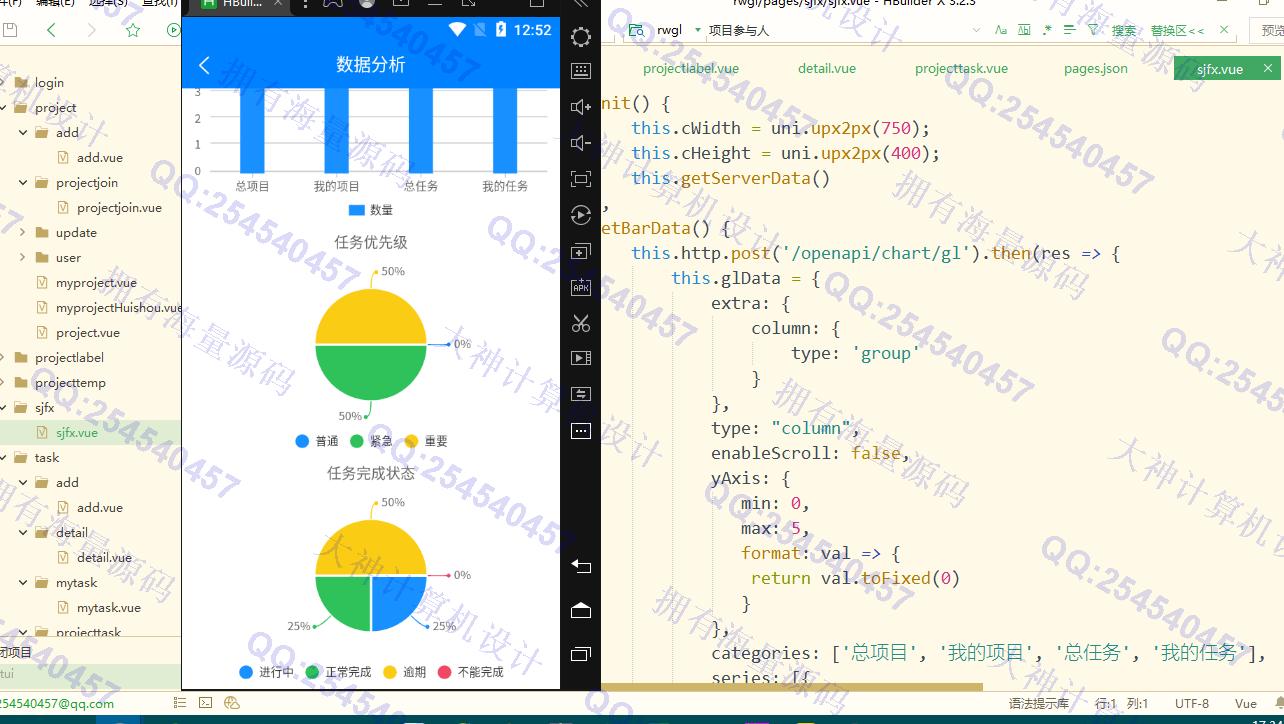Click UTF-8 encoding in status bar
The width and height of the screenshot is (1284, 724).
[x=1192, y=703]
